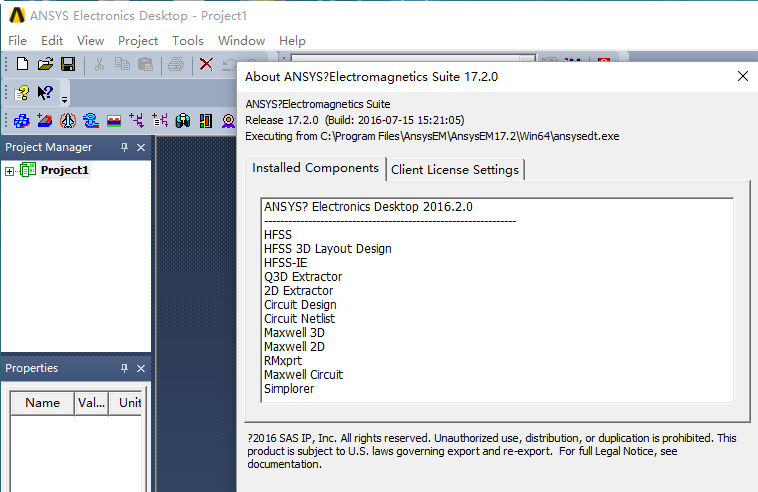Select Project1 in Project Manager
Screen dimensions: 758x492
click(65, 170)
